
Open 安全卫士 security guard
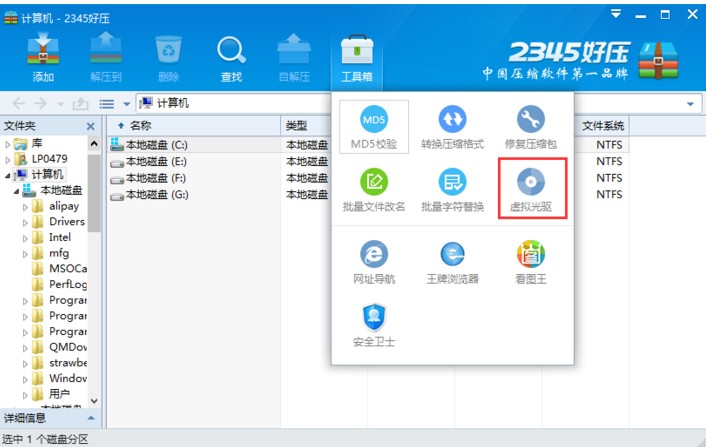pos(374,325)
